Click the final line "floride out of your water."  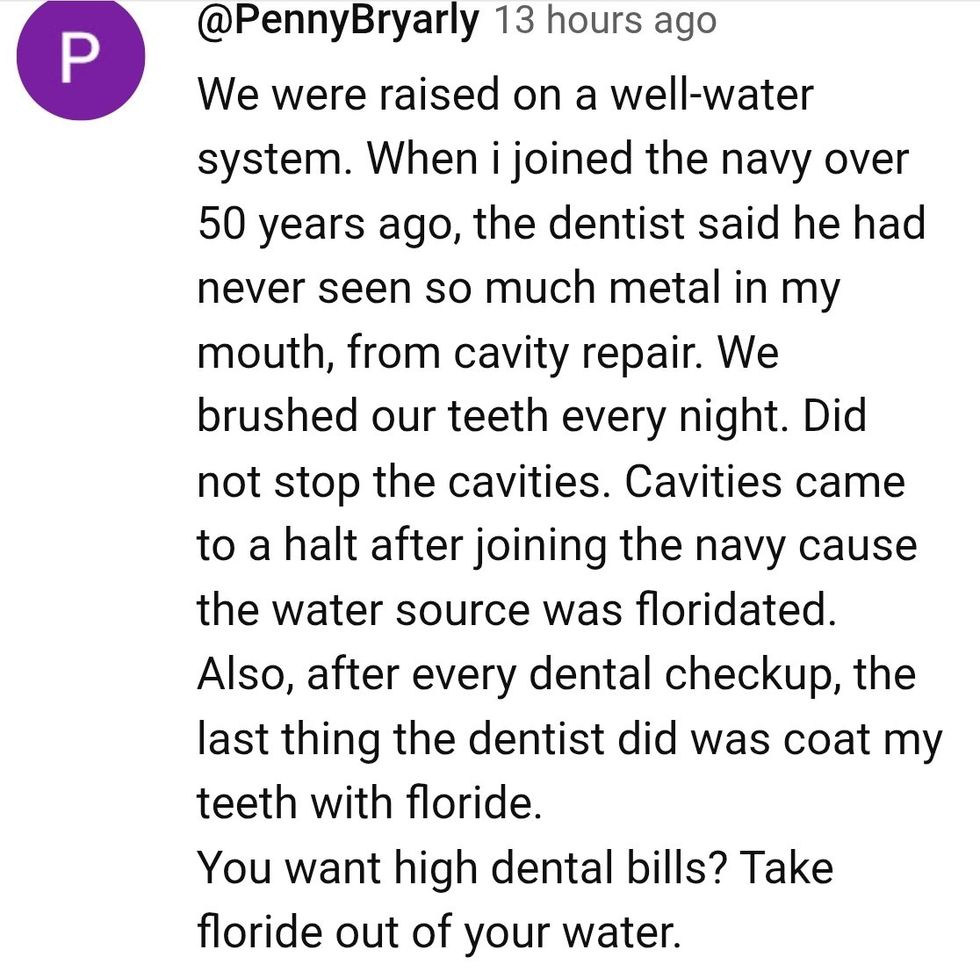439,934
